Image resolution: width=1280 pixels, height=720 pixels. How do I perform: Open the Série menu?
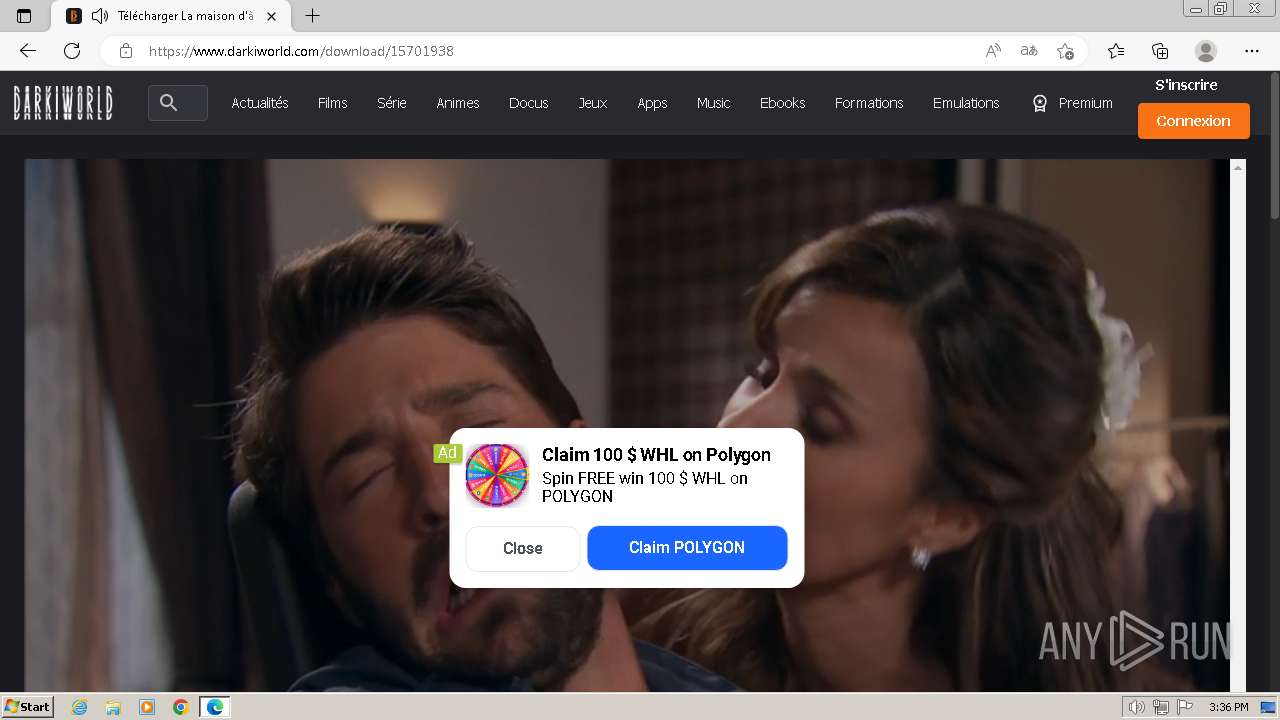(x=392, y=103)
